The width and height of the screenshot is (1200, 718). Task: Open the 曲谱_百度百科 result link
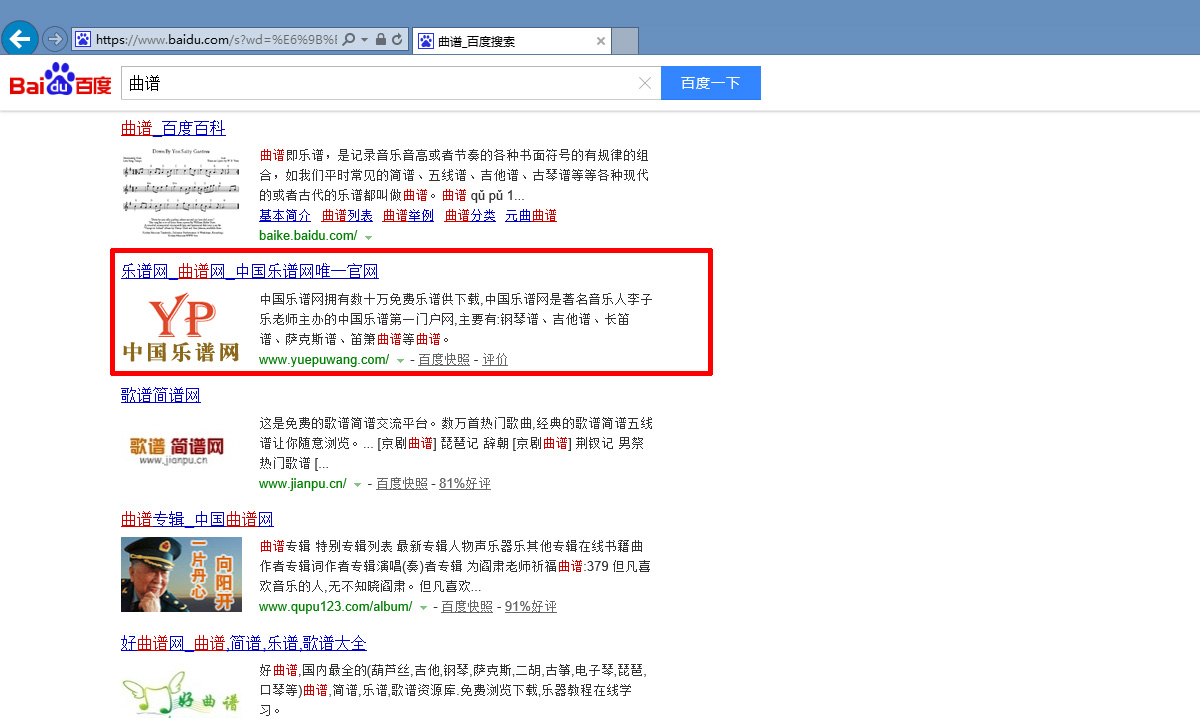[173, 128]
